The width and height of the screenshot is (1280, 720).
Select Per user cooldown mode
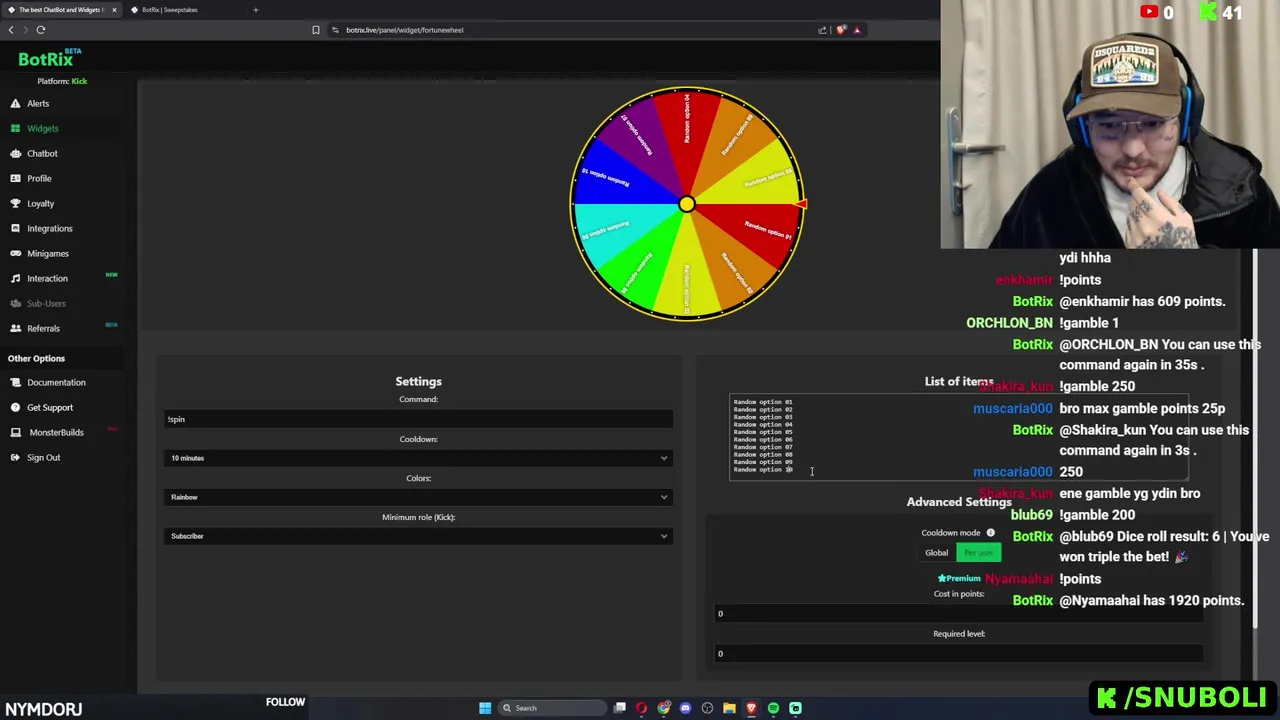tap(979, 553)
